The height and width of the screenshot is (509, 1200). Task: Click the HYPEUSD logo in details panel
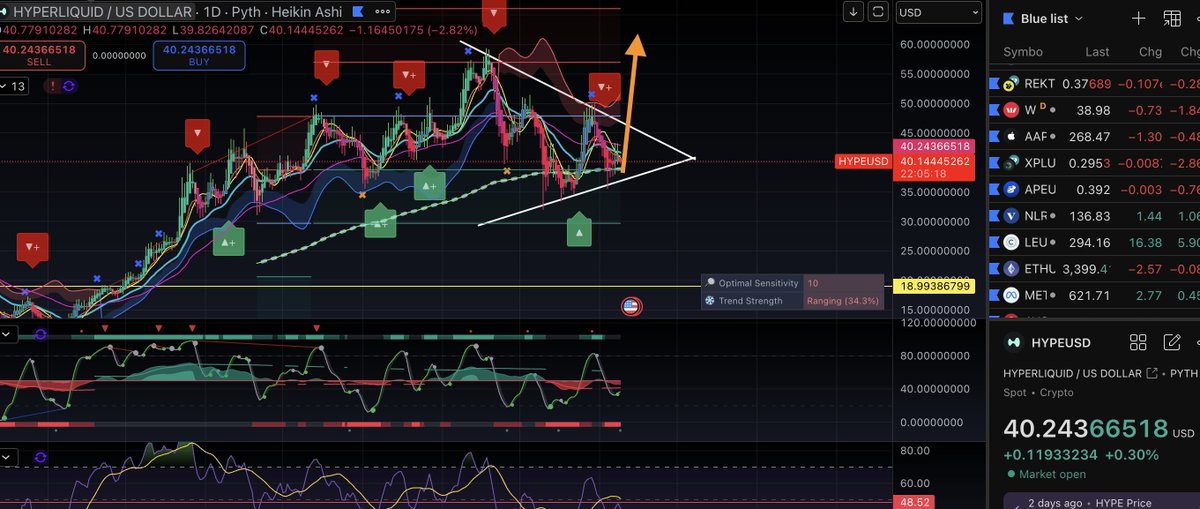coord(1016,342)
